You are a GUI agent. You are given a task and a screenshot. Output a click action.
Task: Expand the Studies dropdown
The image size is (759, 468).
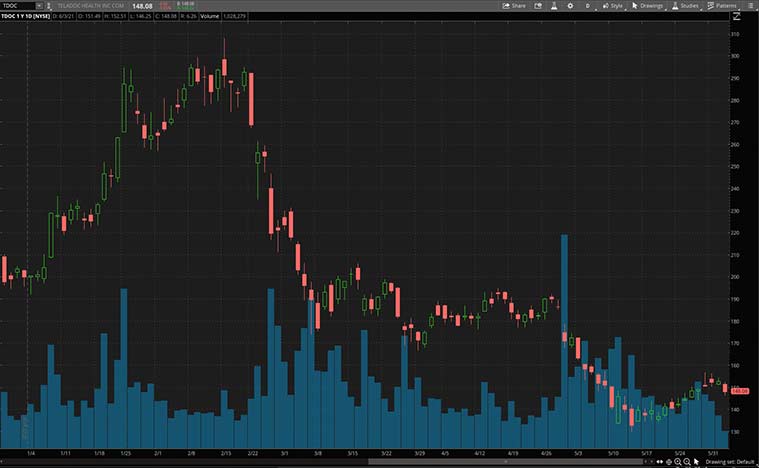[686, 6]
